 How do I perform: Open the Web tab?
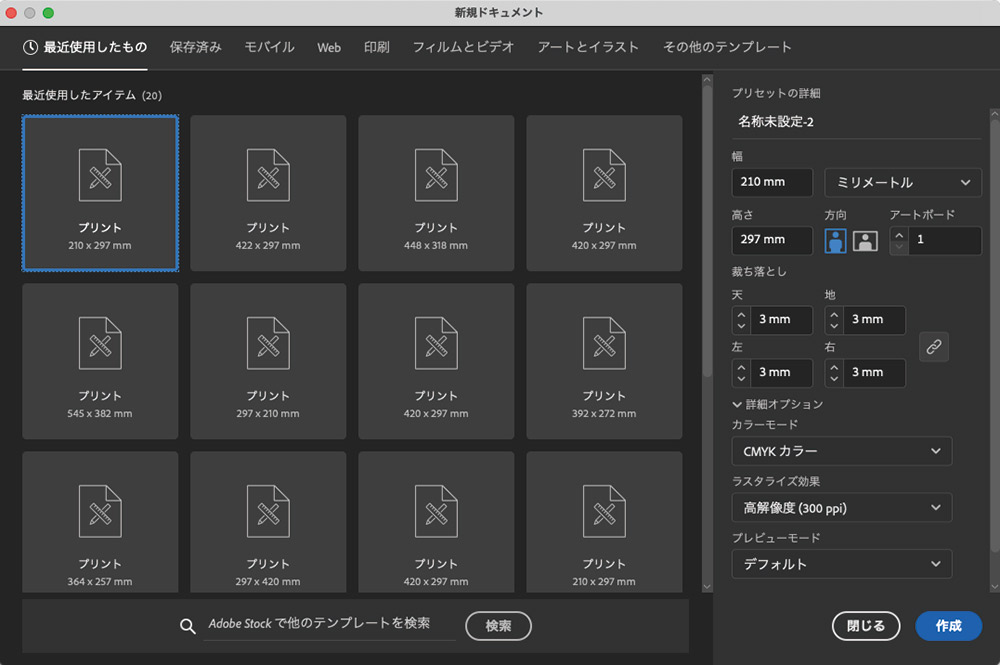tap(329, 46)
